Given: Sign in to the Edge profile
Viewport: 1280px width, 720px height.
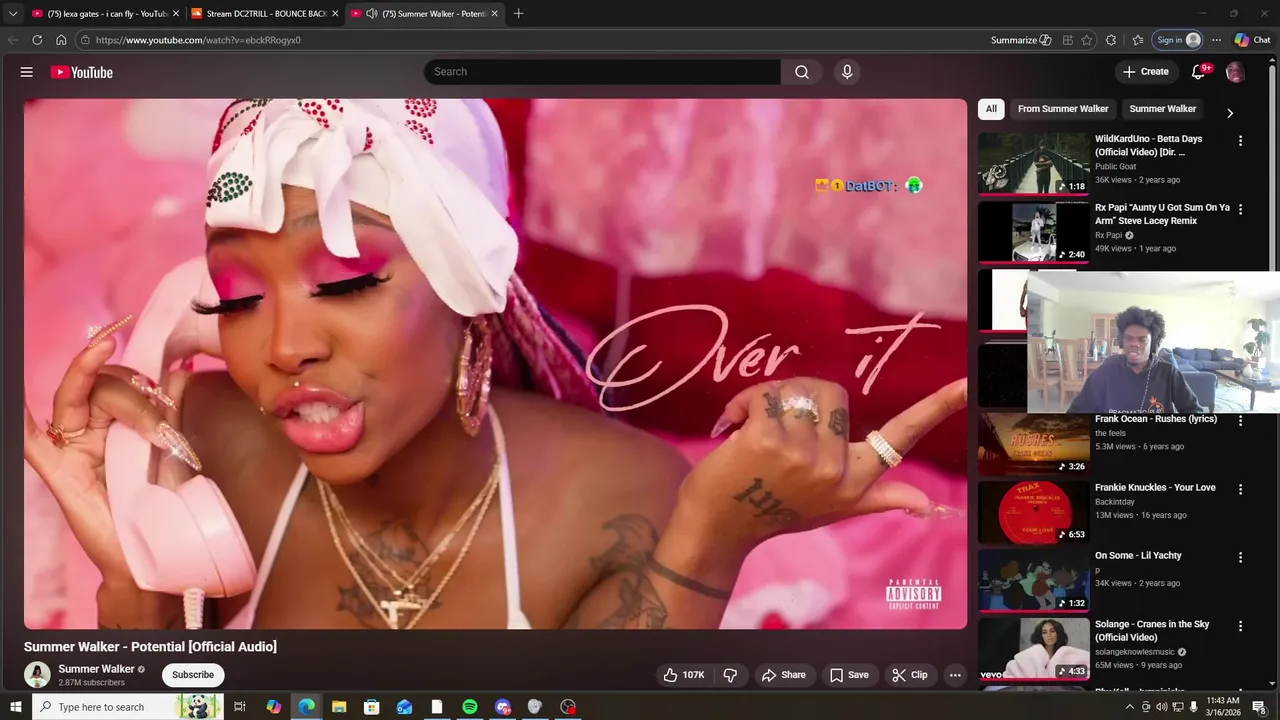Looking at the screenshot, I should 1178,40.
